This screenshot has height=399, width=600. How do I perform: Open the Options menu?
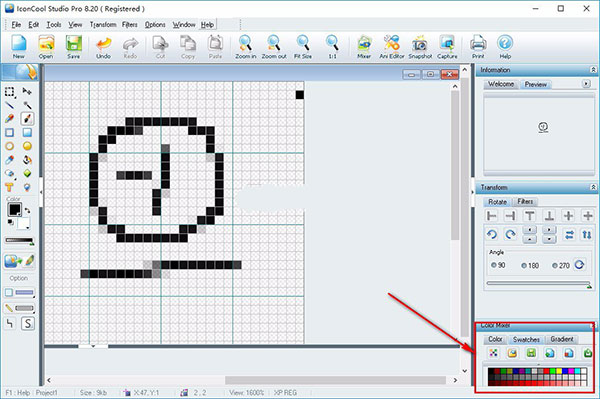pyautogui.click(x=155, y=24)
